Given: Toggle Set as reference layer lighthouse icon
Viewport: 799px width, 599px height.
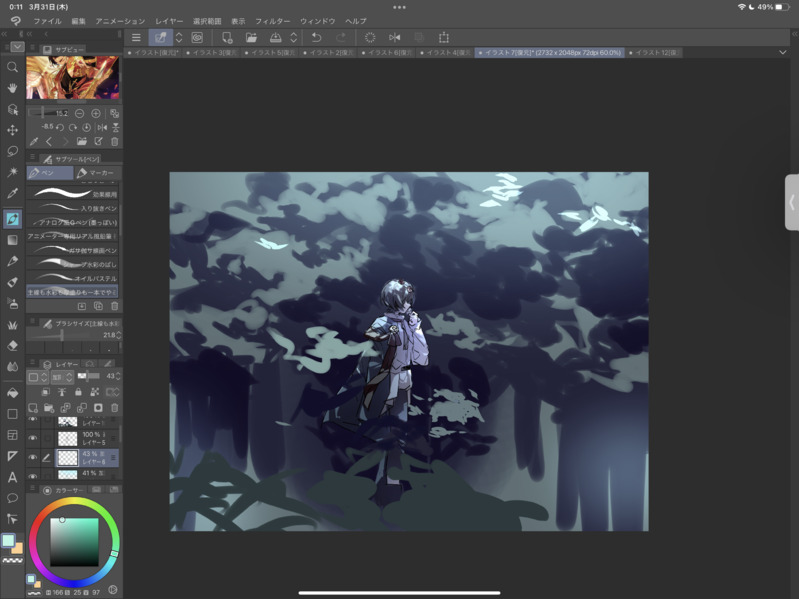Looking at the screenshot, I should click(x=62, y=392).
